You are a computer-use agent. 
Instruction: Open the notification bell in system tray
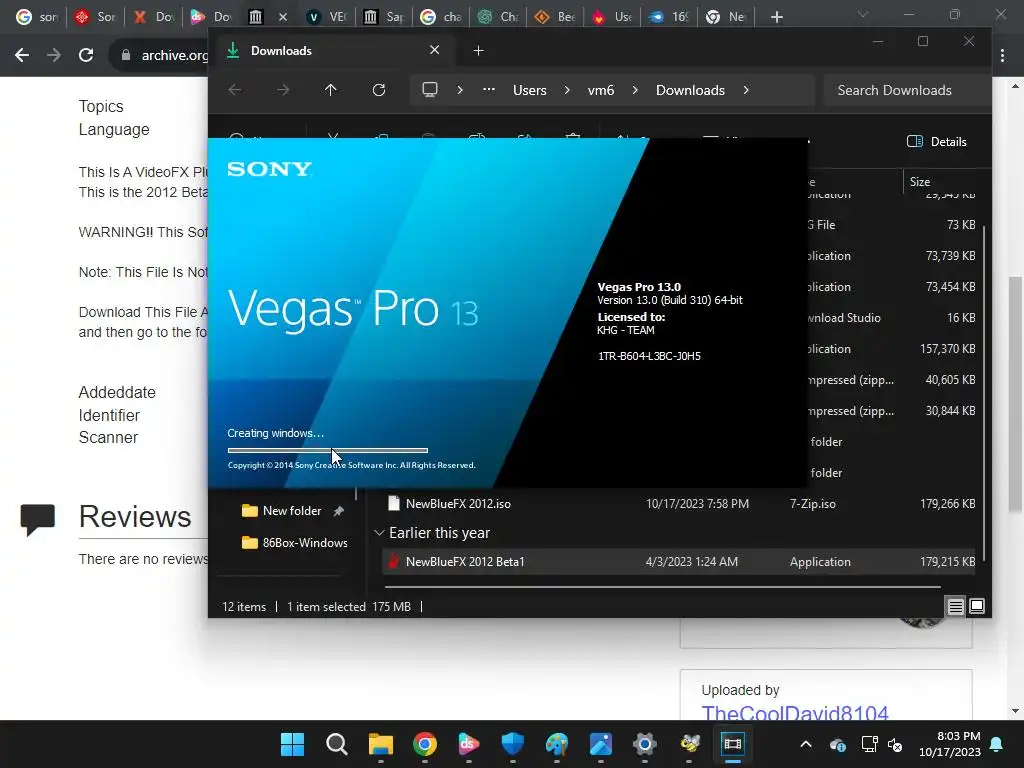pyautogui.click(x=997, y=744)
